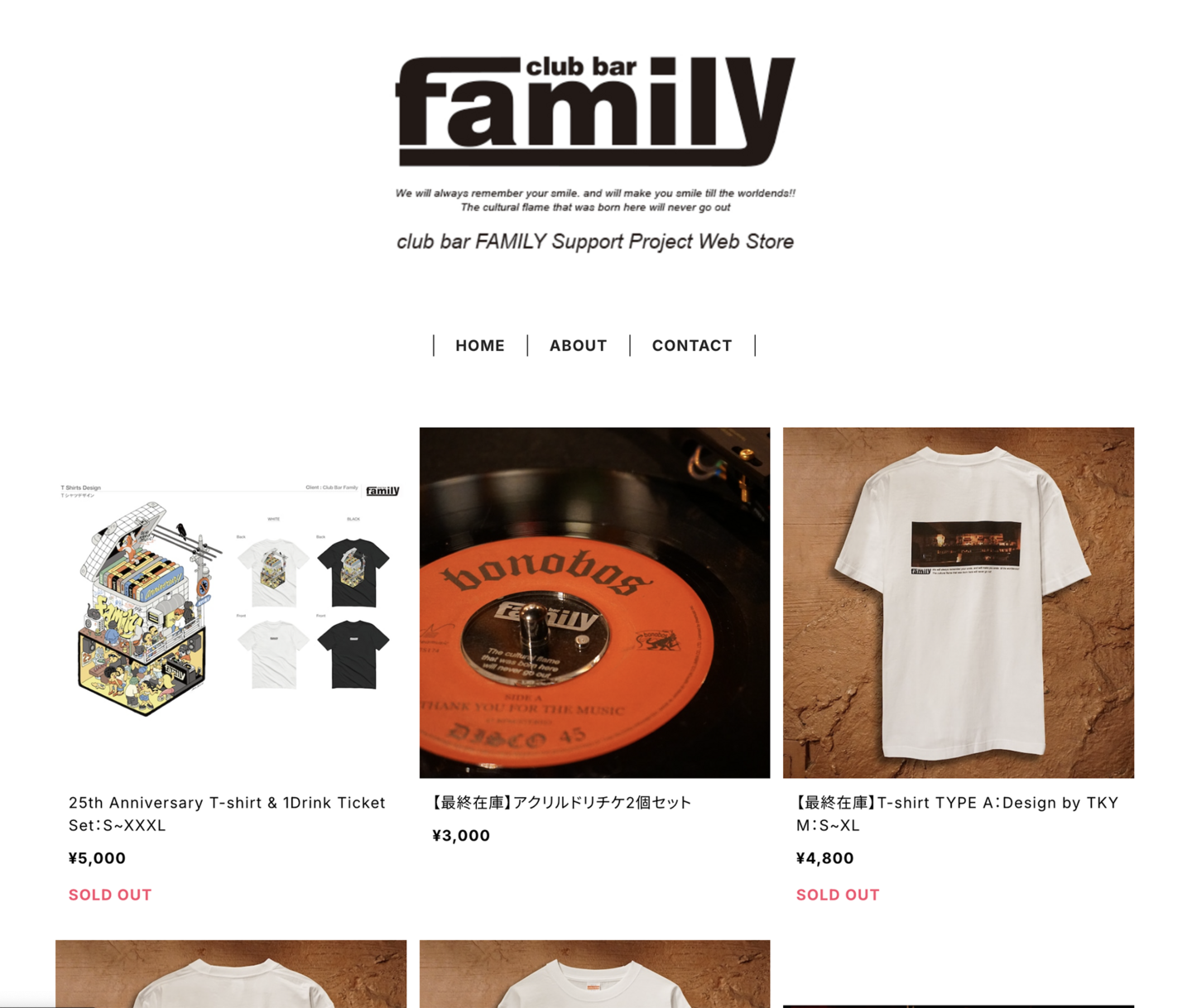This screenshot has width=1192, height=1008.
Task: Click the club bar FAMILY Support Project Web Store subtitle
Action: (595, 242)
